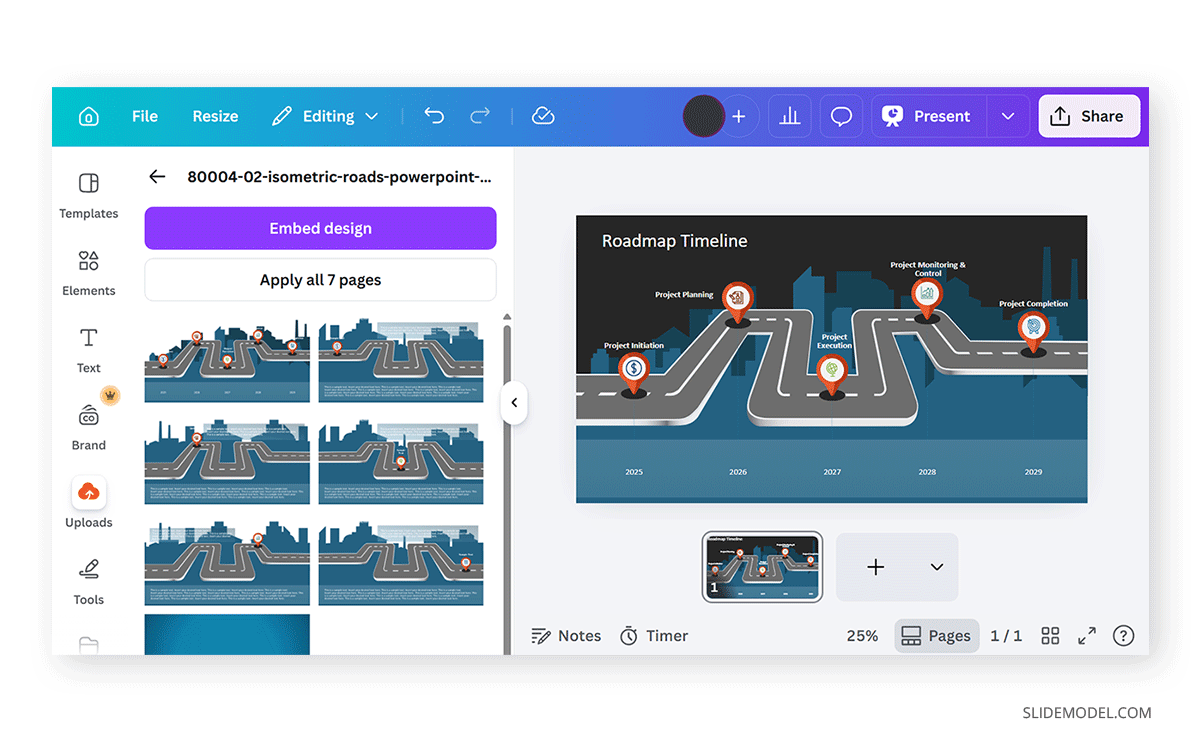Click Apply all 7 pages

coord(320,280)
